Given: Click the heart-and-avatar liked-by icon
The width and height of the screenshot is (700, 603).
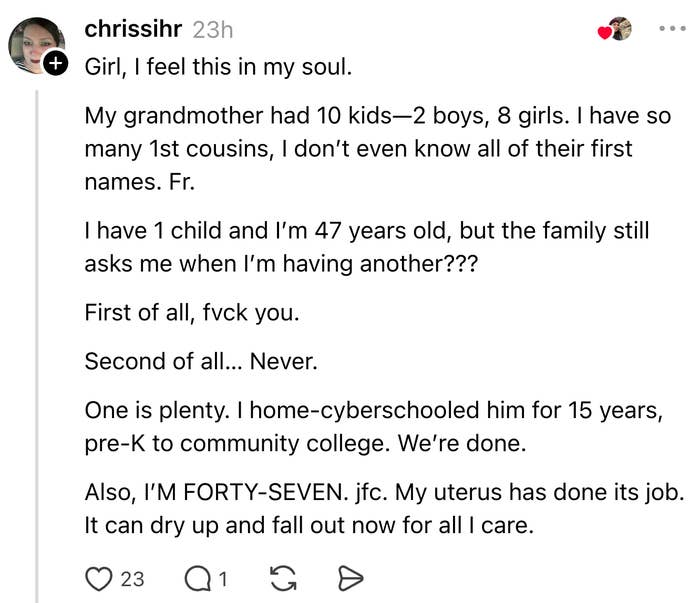Looking at the screenshot, I should click(615, 30).
